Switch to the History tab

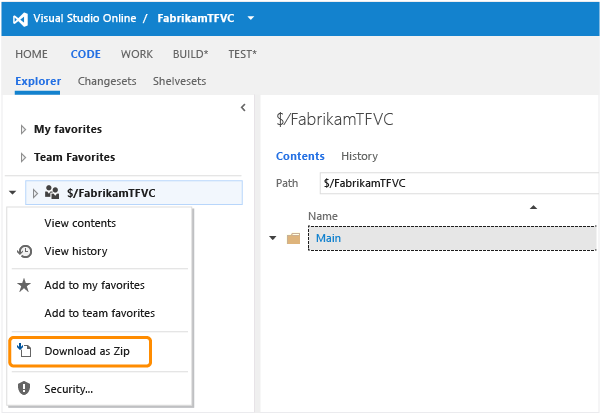pyautogui.click(x=360, y=156)
